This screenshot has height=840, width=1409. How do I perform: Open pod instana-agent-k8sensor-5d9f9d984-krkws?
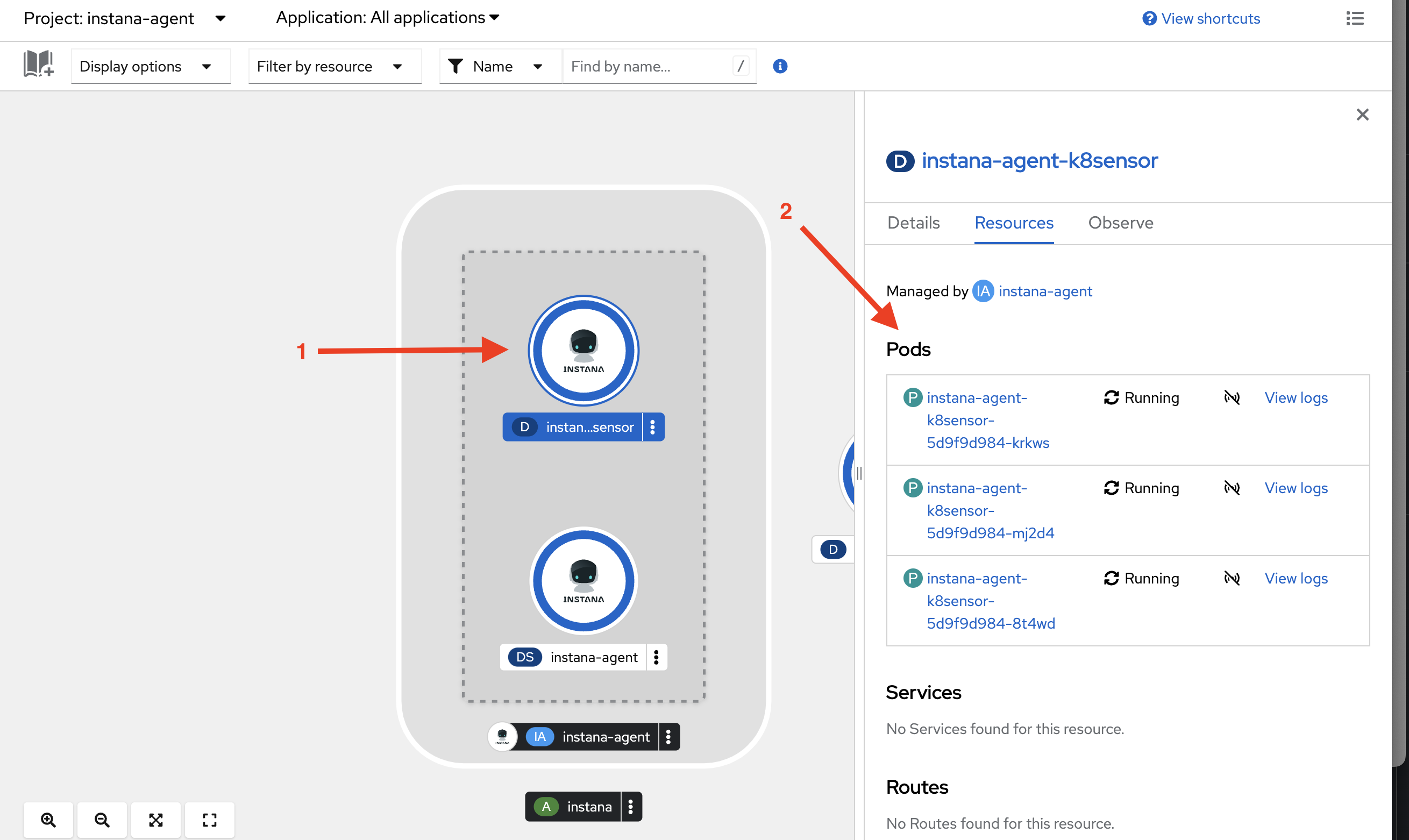pos(988,420)
